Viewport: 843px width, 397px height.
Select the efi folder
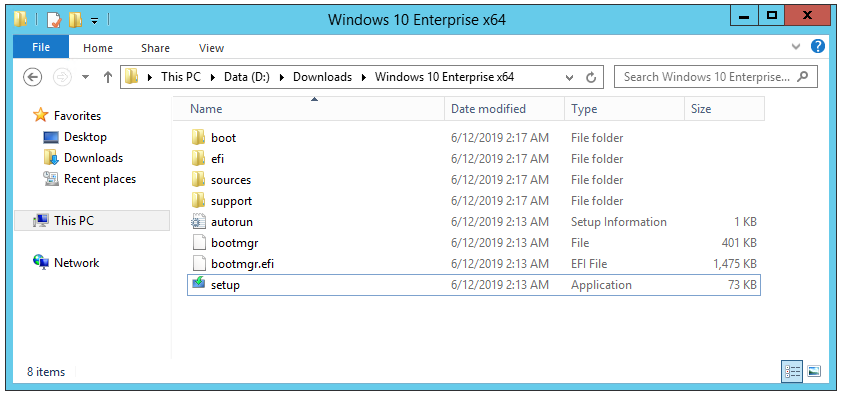pos(474,159)
